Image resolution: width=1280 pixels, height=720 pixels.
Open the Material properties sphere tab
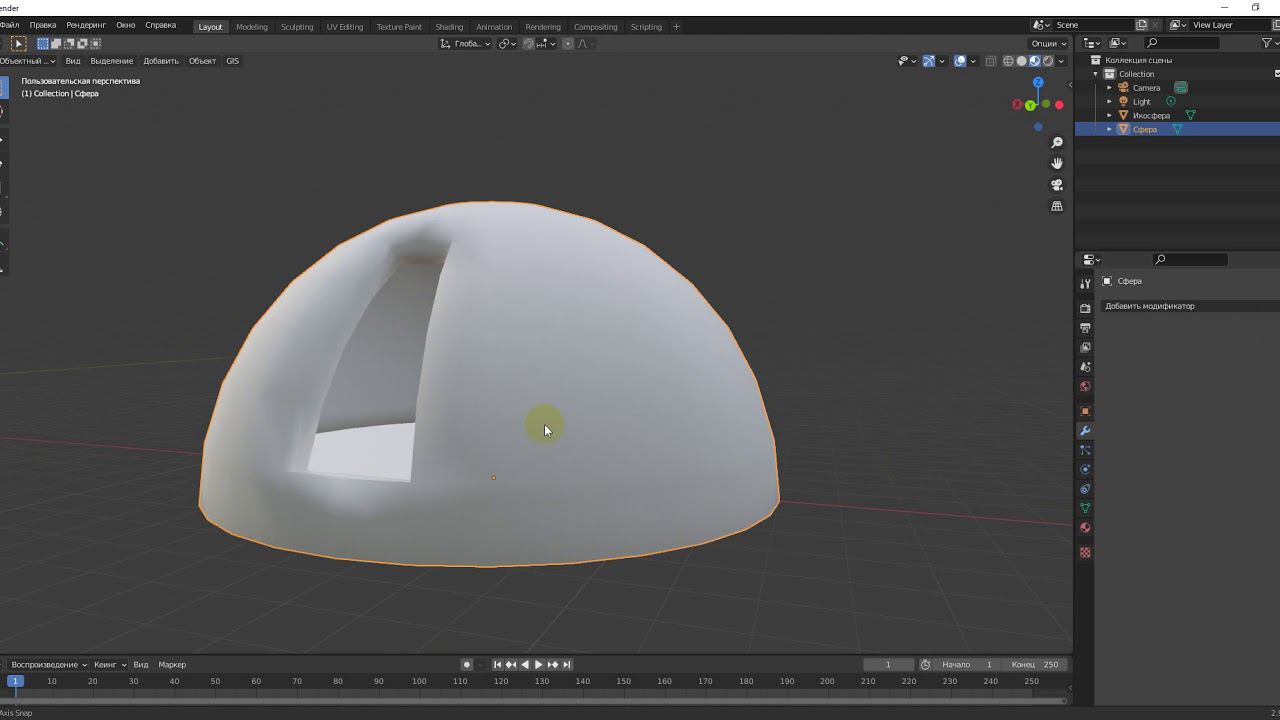[1085, 528]
